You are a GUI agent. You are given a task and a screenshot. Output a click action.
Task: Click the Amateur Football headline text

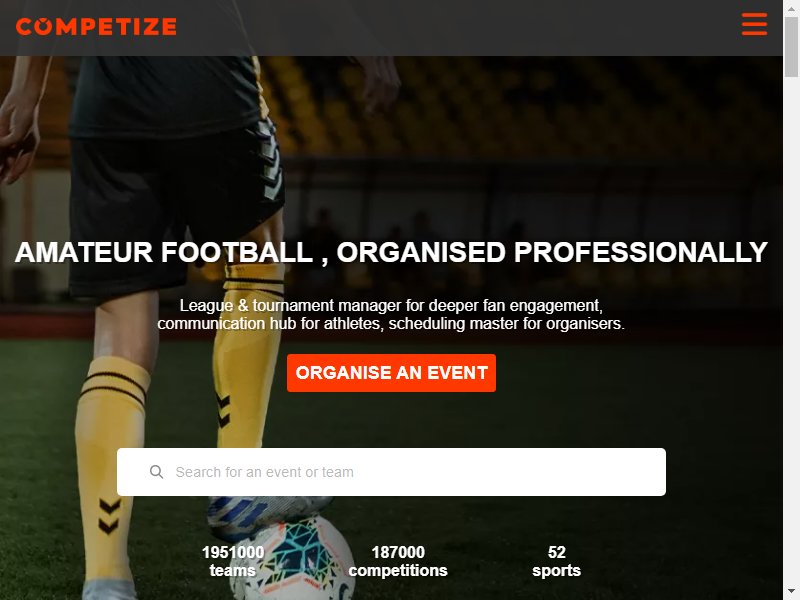391,252
